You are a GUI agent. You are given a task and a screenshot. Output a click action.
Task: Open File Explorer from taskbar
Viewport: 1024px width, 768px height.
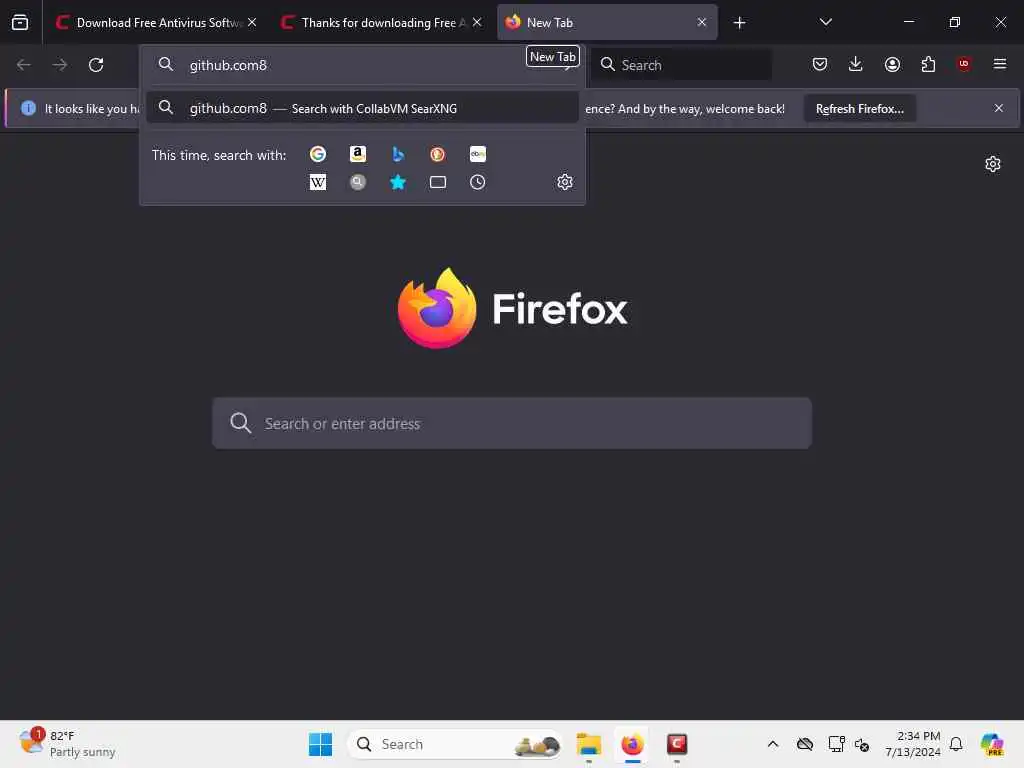pyautogui.click(x=588, y=744)
